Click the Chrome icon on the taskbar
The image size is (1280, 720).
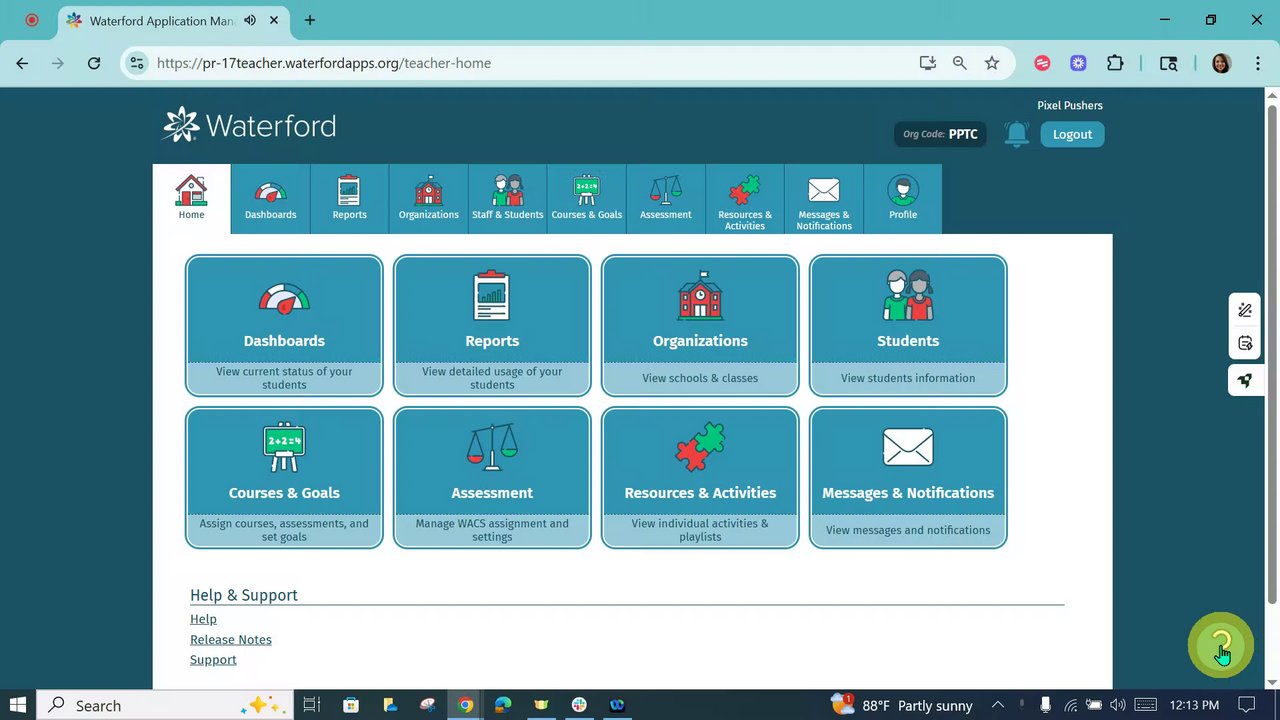coord(465,705)
